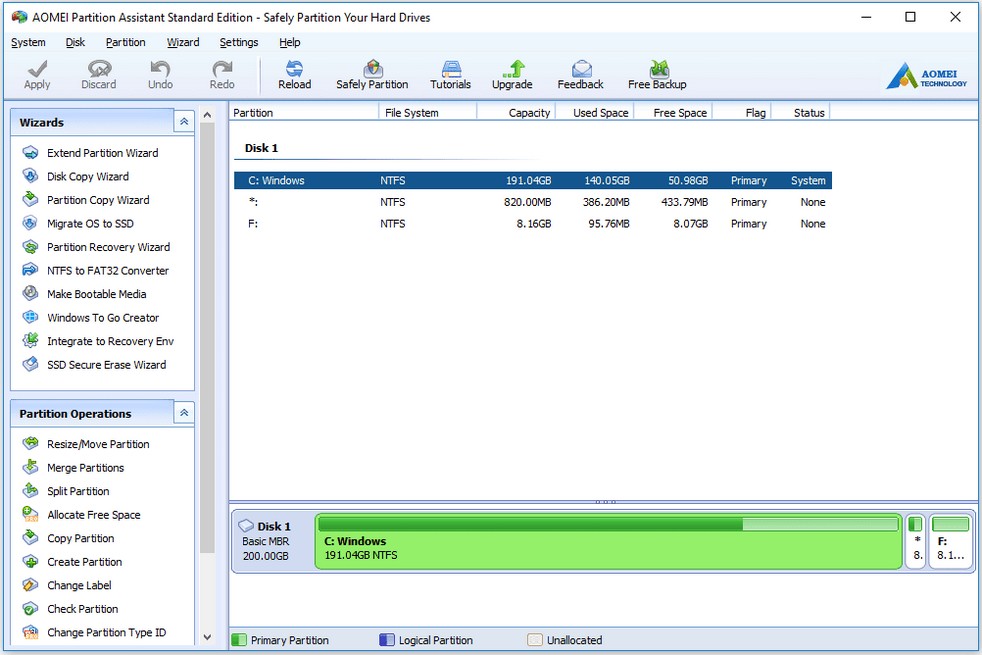982x655 pixels.
Task: Click the Copy Partition icon
Action: tap(30, 538)
